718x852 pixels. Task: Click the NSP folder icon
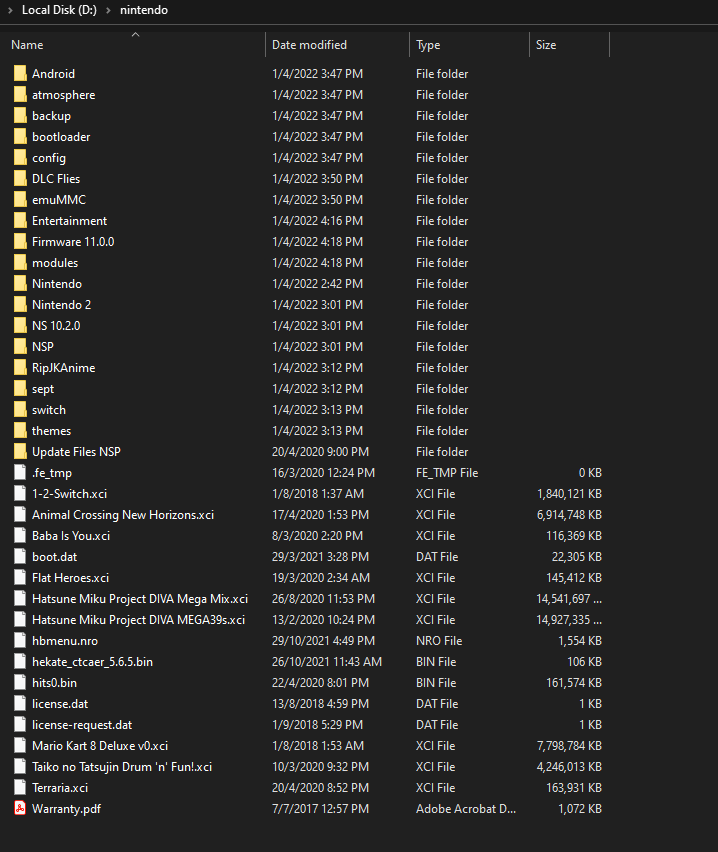20,347
